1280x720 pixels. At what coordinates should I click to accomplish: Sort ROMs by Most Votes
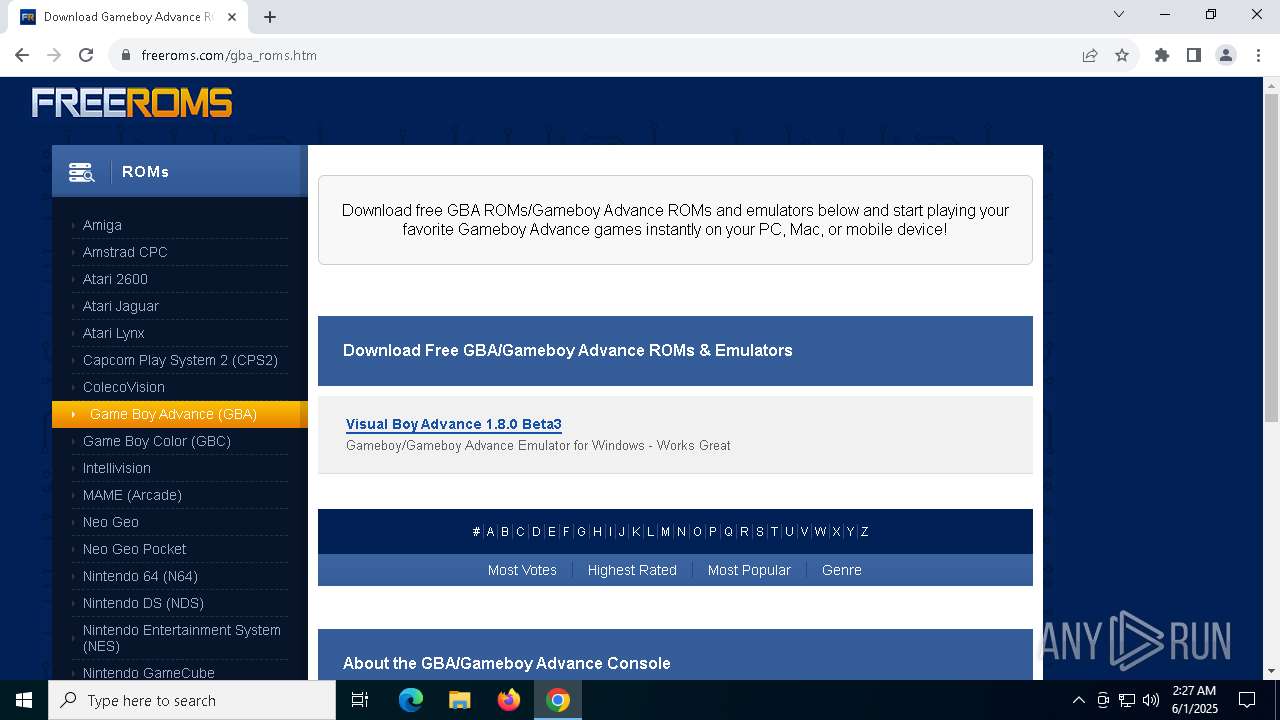tap(522, 570)
